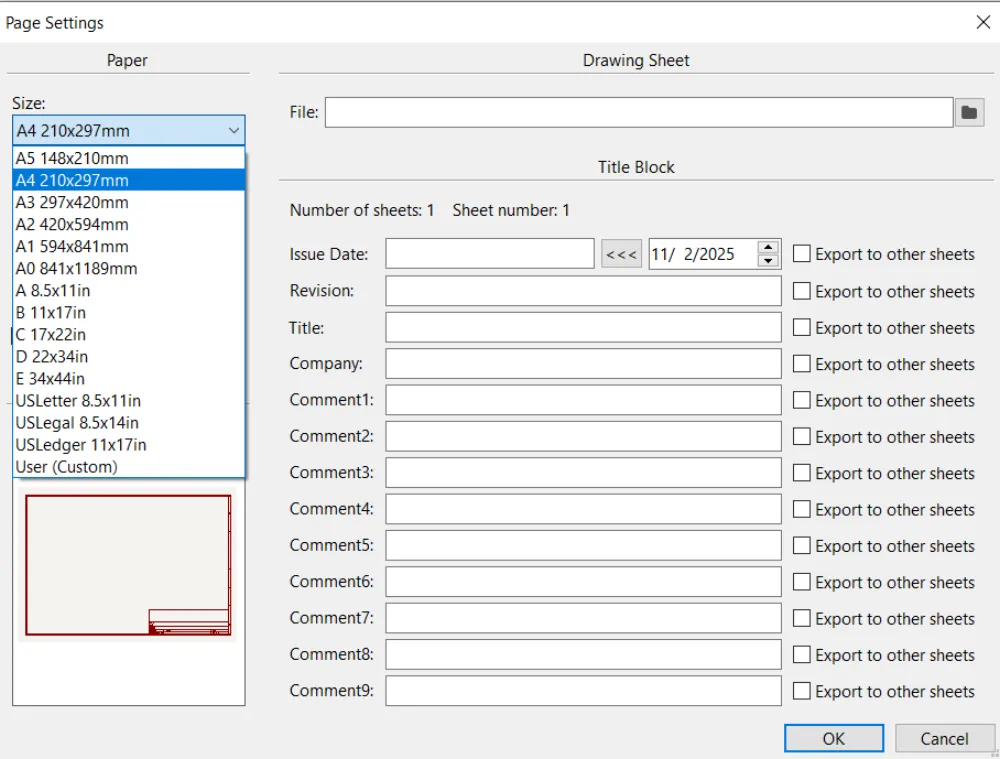
Task: Click the Comment1 input field
Action: click(583, 399)
